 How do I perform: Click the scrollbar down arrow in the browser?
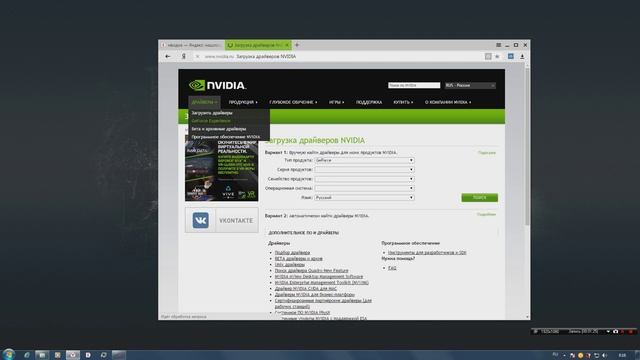tap(527, 317)
